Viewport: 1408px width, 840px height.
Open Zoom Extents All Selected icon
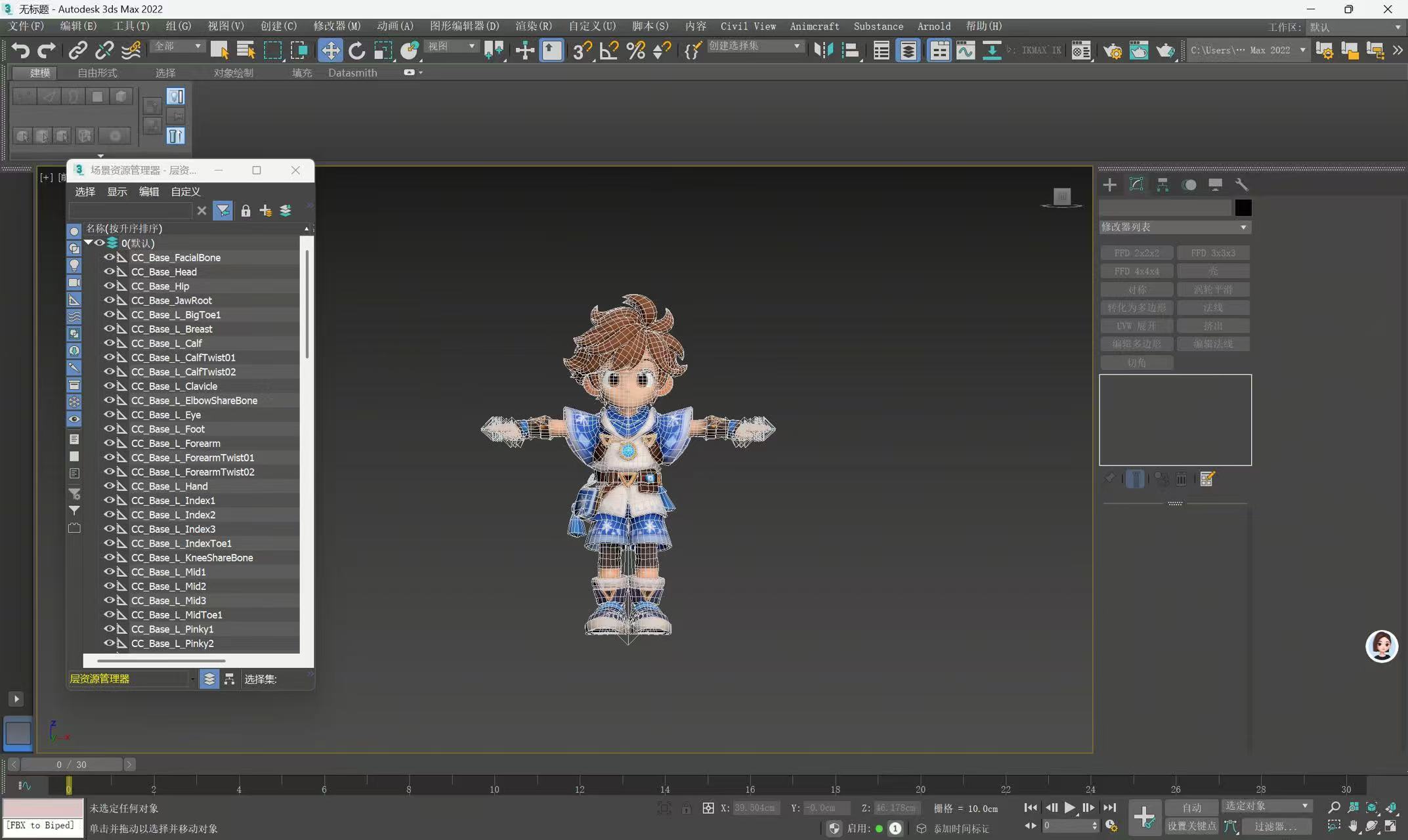pyautogui.click(x=1390, y=807)
